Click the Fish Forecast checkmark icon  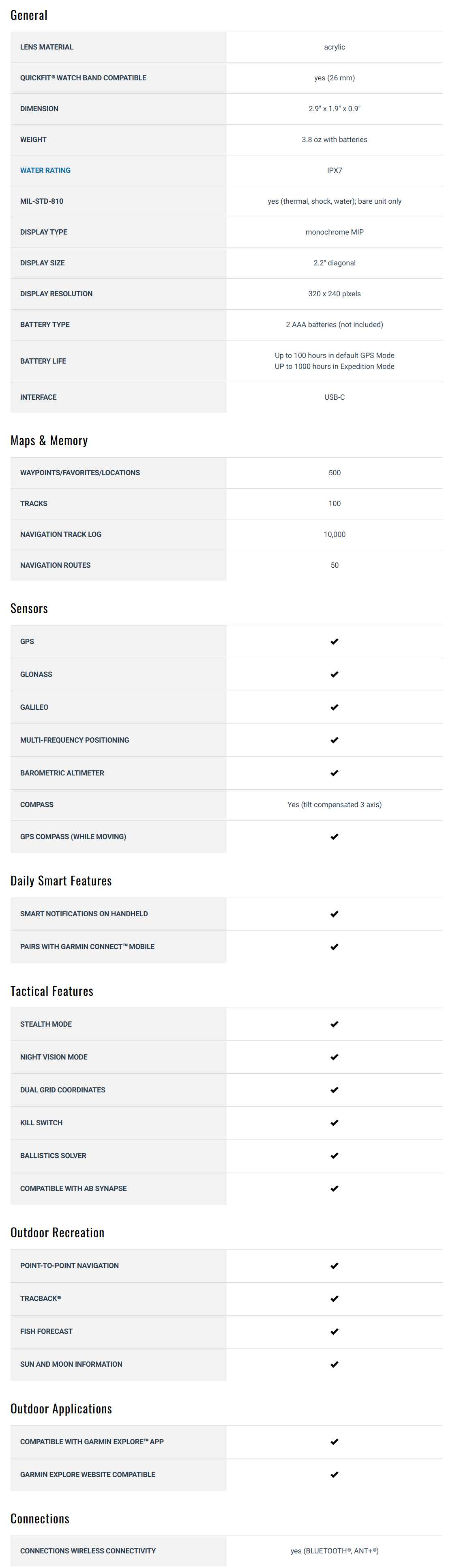[335, 1332]
